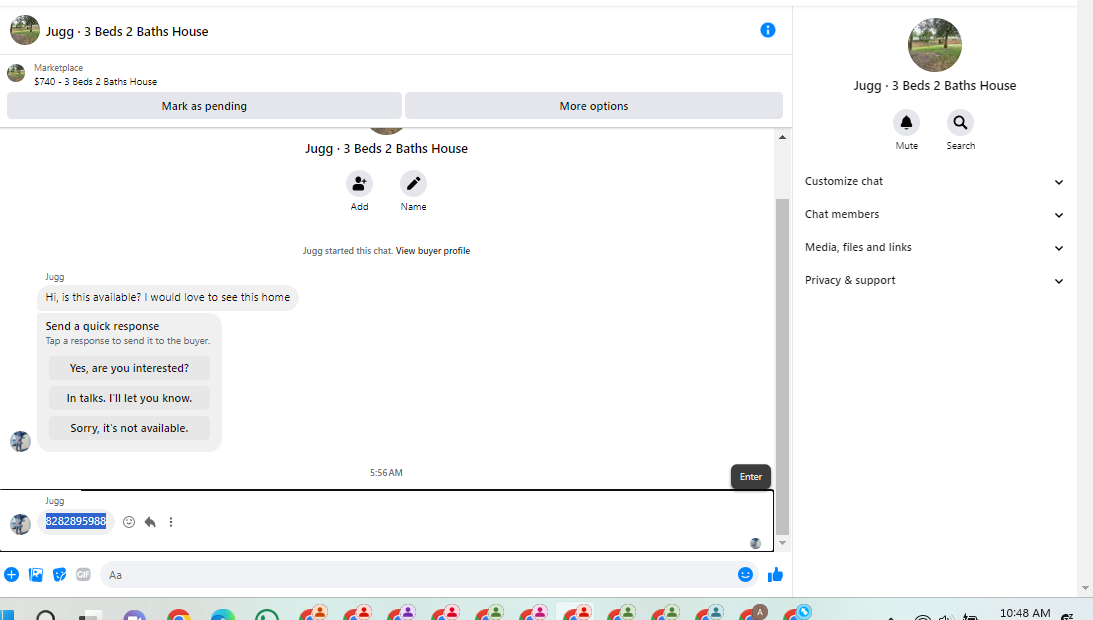Open more actions plus icon in composer

pos(11,575)
